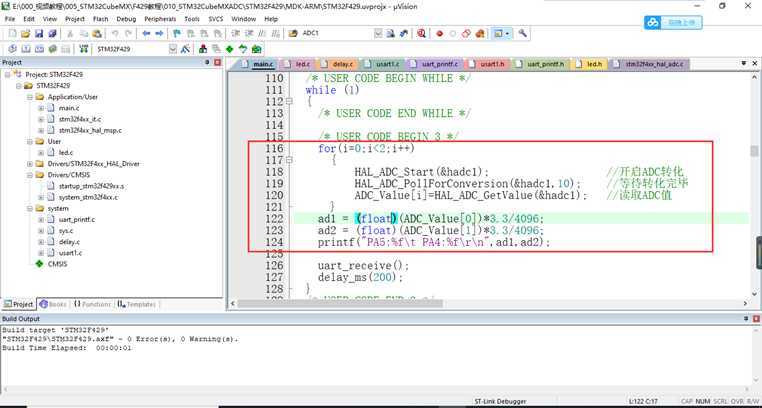
Task: Select startup_stm32f429xx.s in project tree
Action: point(91,186)
